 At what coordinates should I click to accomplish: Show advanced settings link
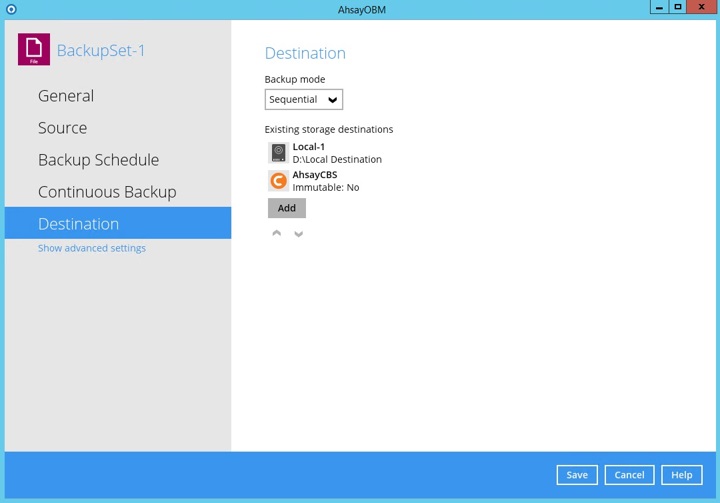[x=92, y=248]
